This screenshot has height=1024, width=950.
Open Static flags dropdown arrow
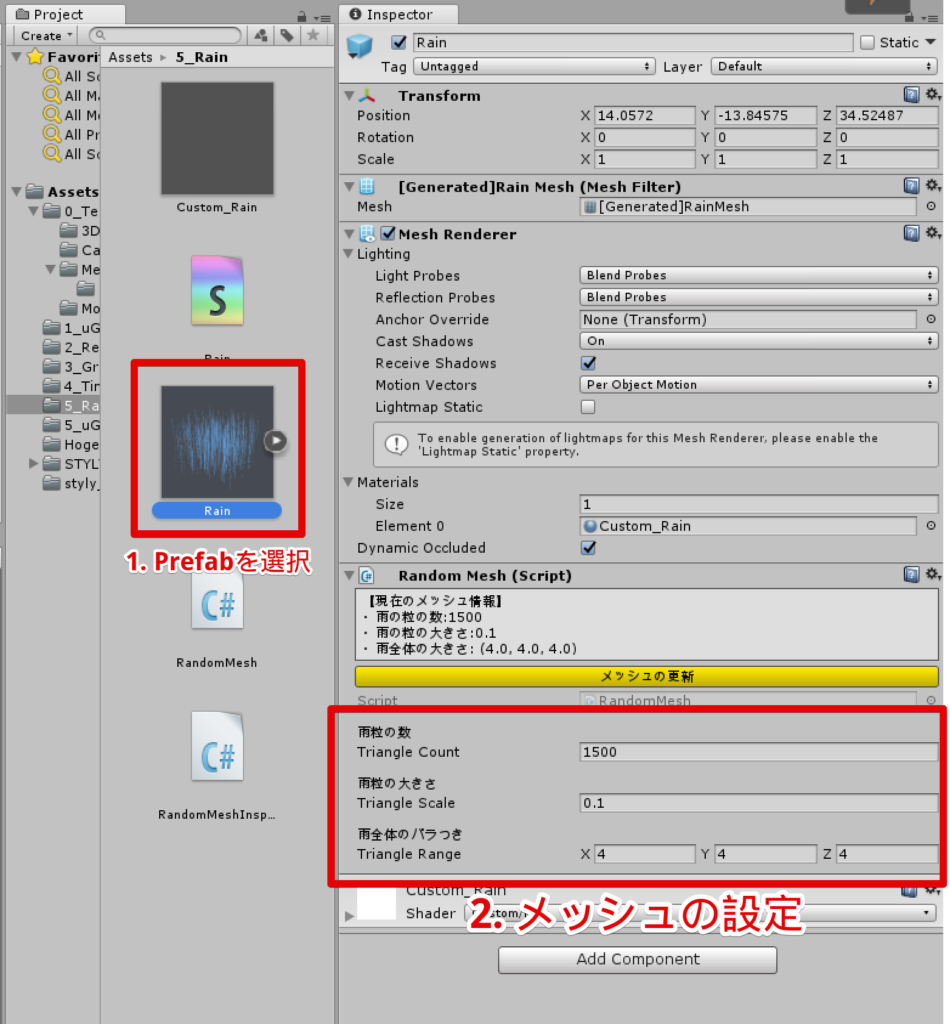click(x=930, y=42)
